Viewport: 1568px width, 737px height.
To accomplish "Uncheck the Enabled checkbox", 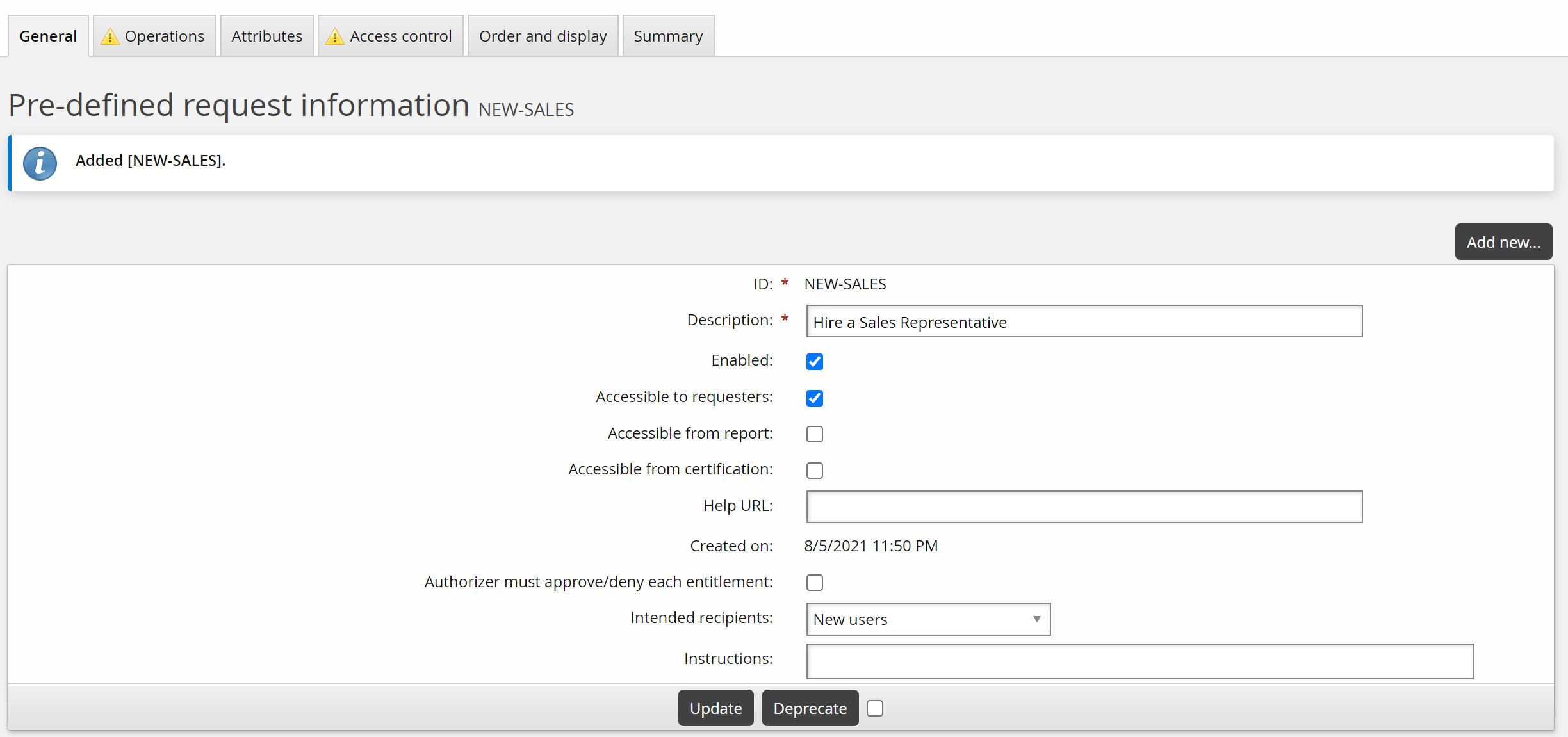I will 814,362.
